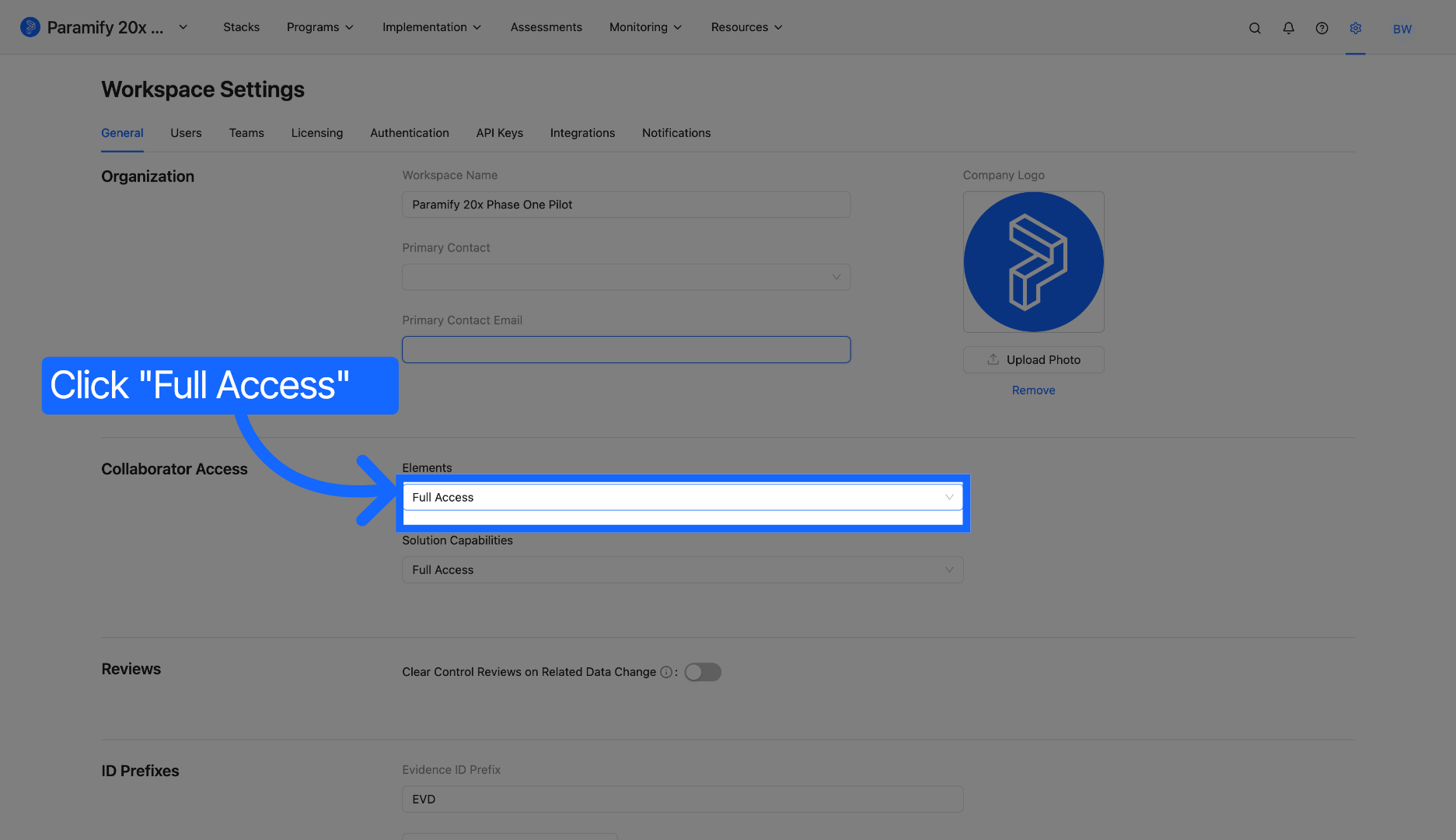
Task: Click the Workspace Name input field
Action: pos(626,205)
